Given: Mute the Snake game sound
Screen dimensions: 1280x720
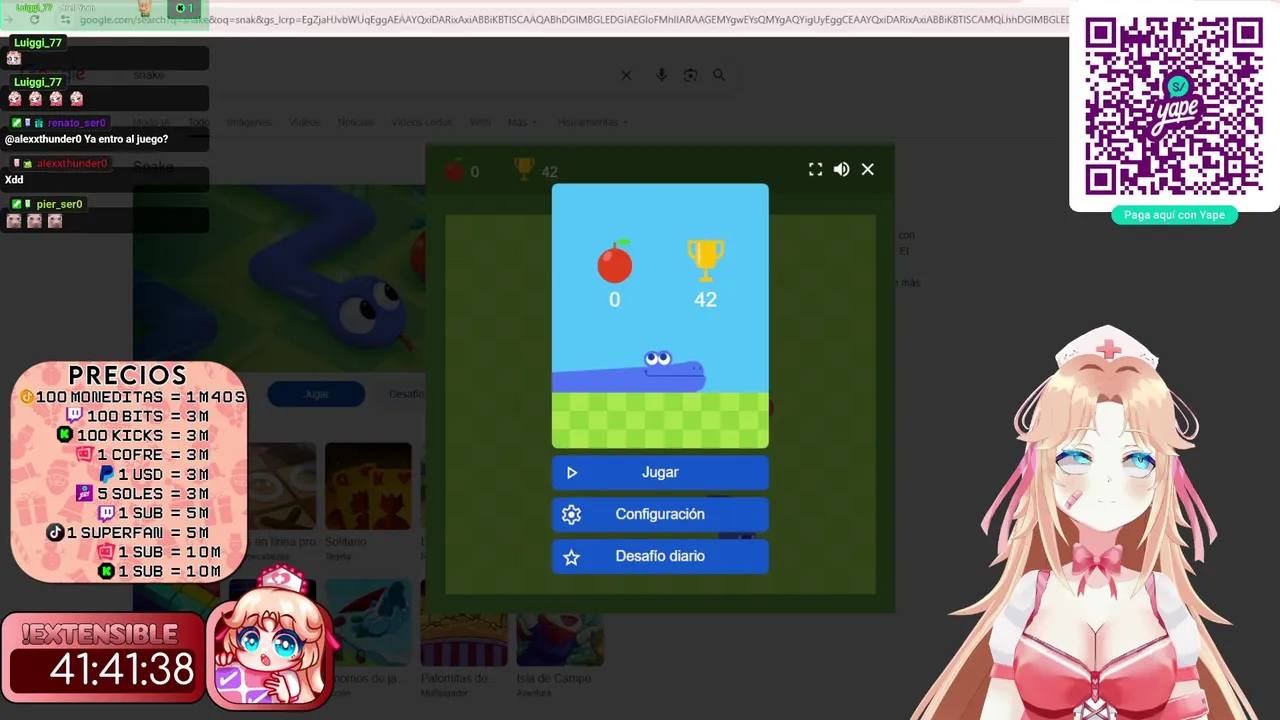Looking at the screenshot, I should [x=842, y=170].
